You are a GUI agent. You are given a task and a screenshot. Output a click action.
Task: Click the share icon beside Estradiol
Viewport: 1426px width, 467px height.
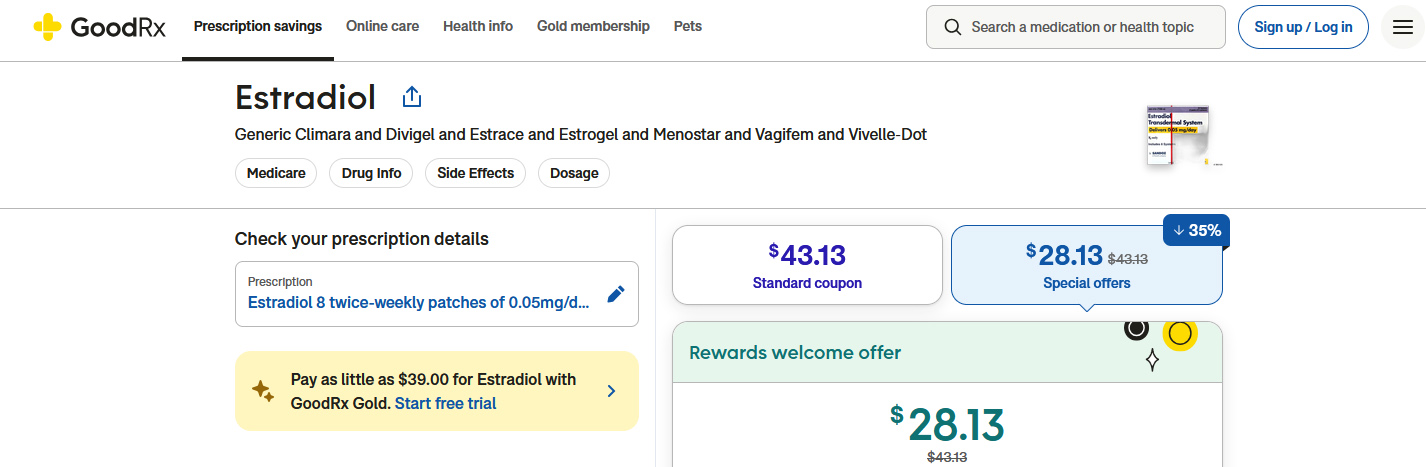(412, 97)
